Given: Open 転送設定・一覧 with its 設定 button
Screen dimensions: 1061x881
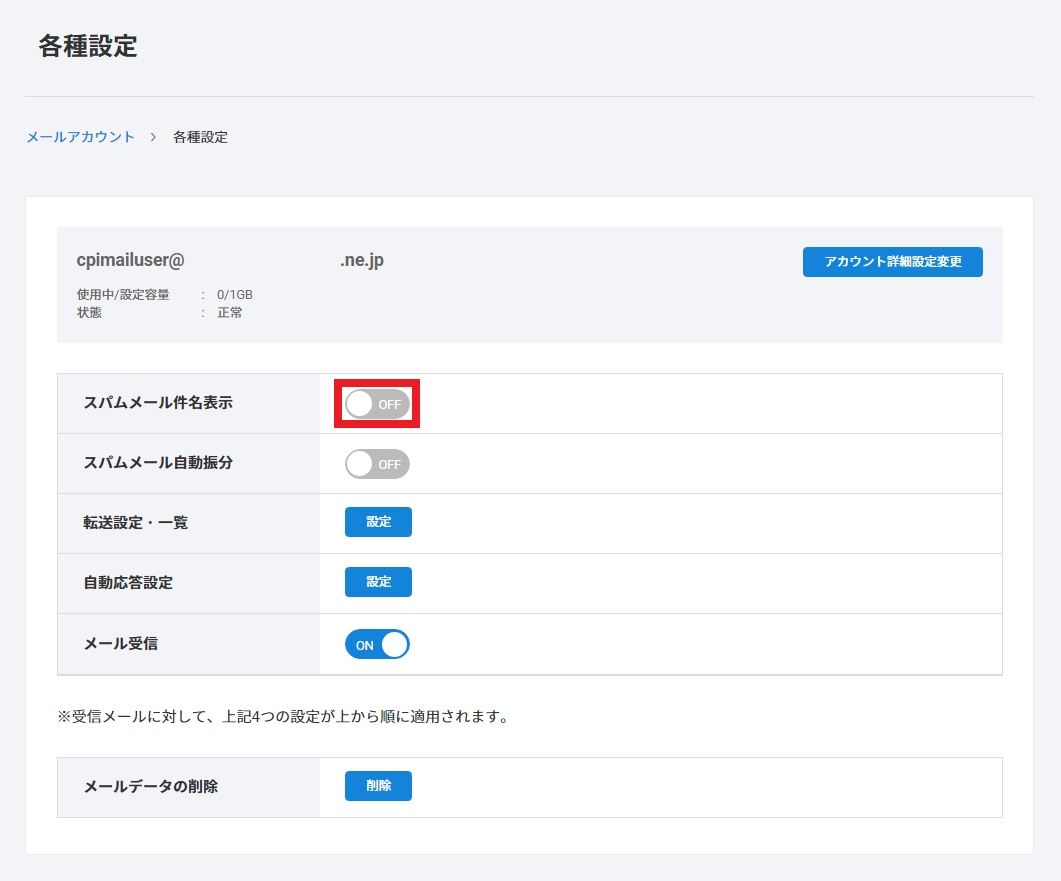Looking at the screenshot, I should click(x=378, y=522).
